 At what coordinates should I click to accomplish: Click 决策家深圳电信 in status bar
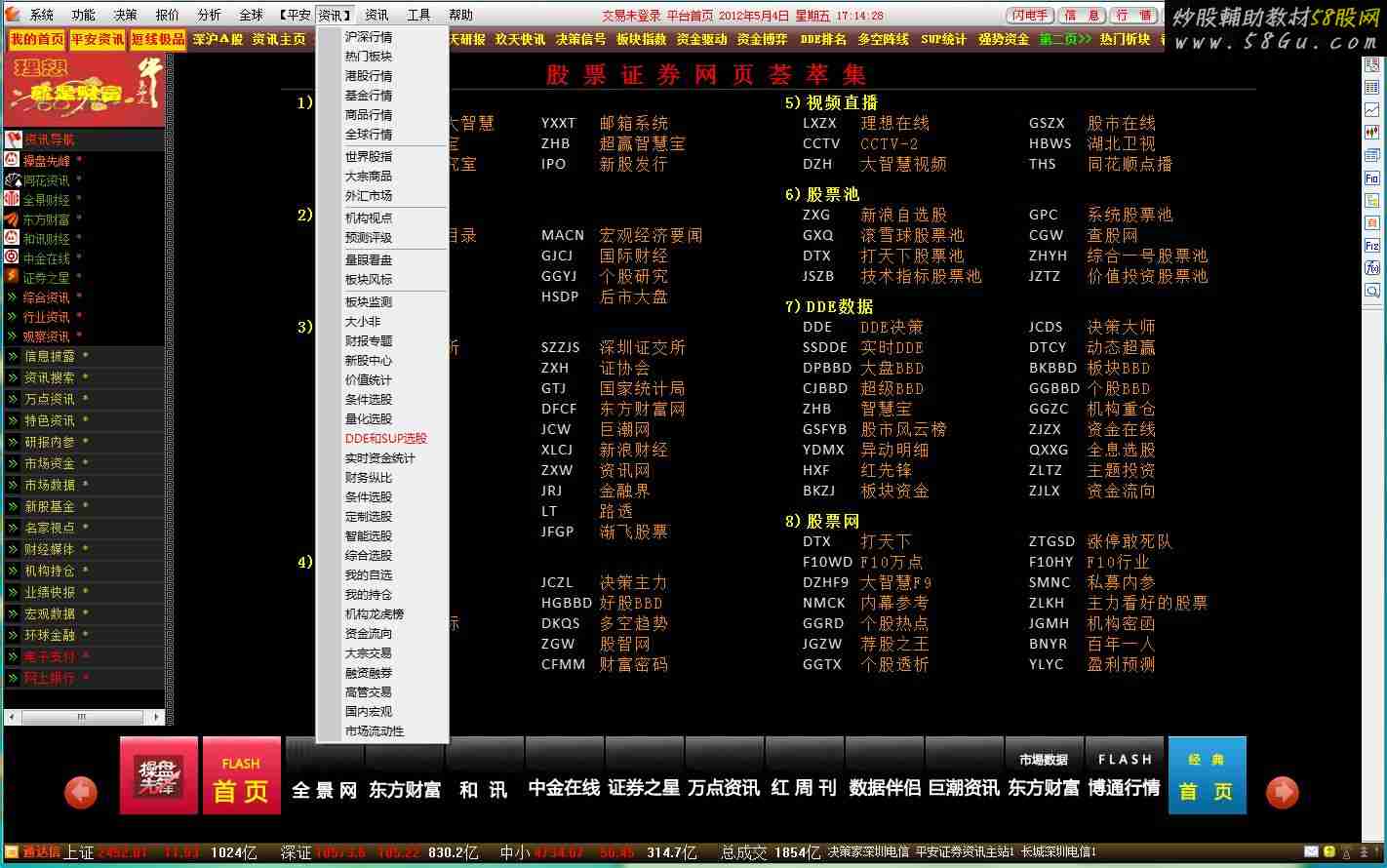point(867,852)
